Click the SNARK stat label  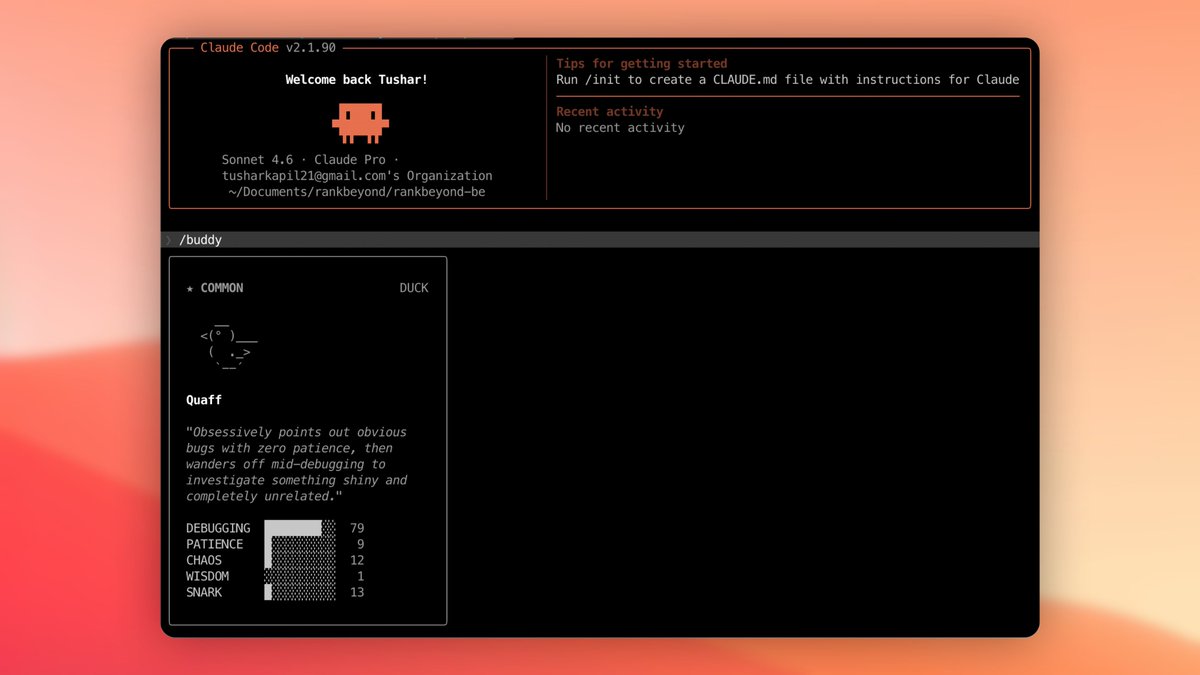204,592
